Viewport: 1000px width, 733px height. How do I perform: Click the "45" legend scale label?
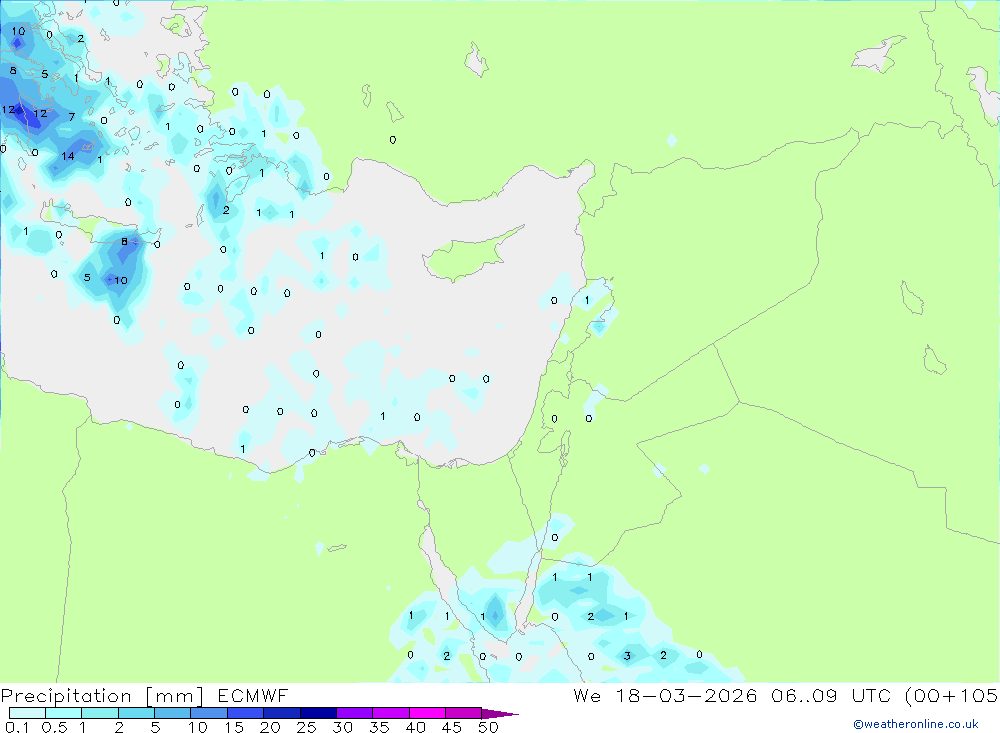(452, 727)
